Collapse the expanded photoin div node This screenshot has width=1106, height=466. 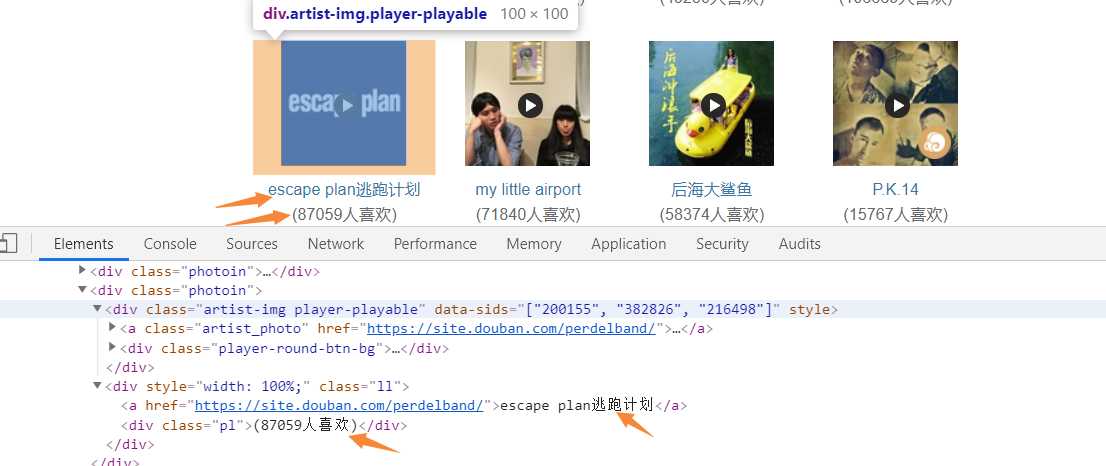pyautogui.click(x=83, y=289)
